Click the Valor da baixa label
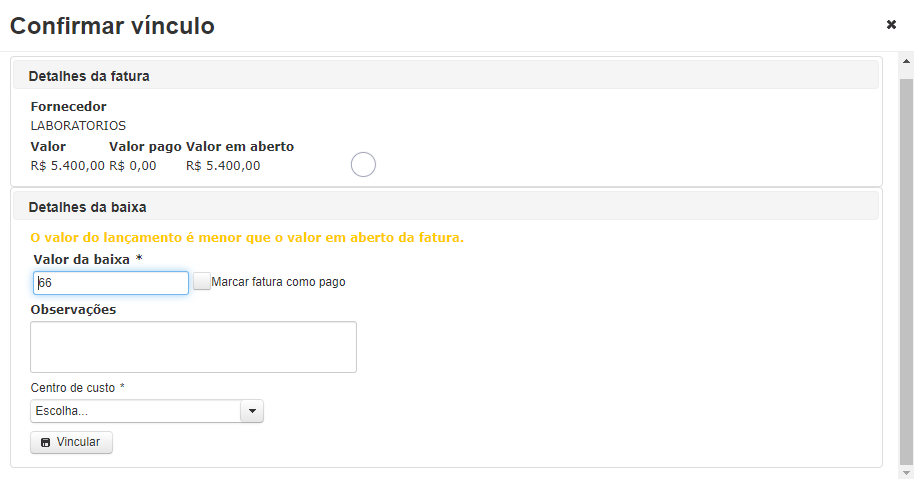 click(87, 259)
